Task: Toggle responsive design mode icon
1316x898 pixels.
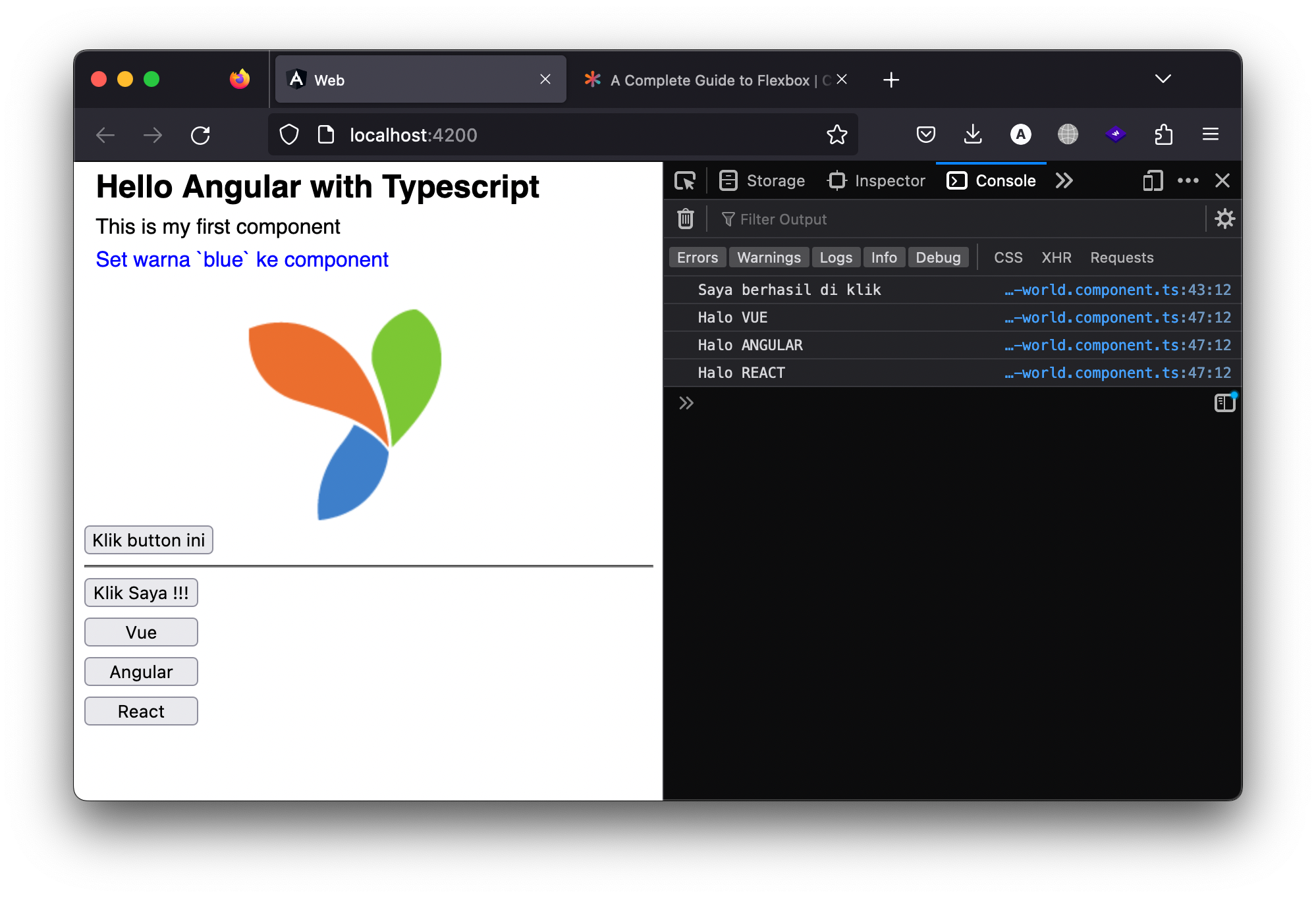Action: click(1153, 180)
